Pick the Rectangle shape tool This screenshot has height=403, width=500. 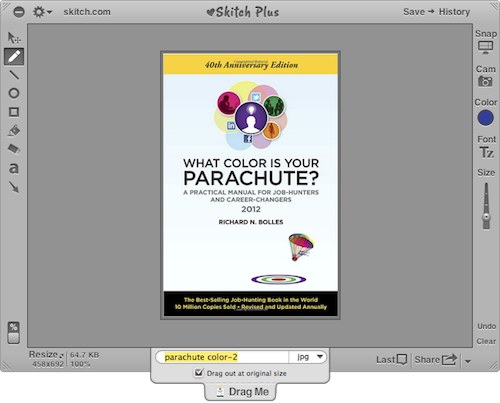click(14, 112)
